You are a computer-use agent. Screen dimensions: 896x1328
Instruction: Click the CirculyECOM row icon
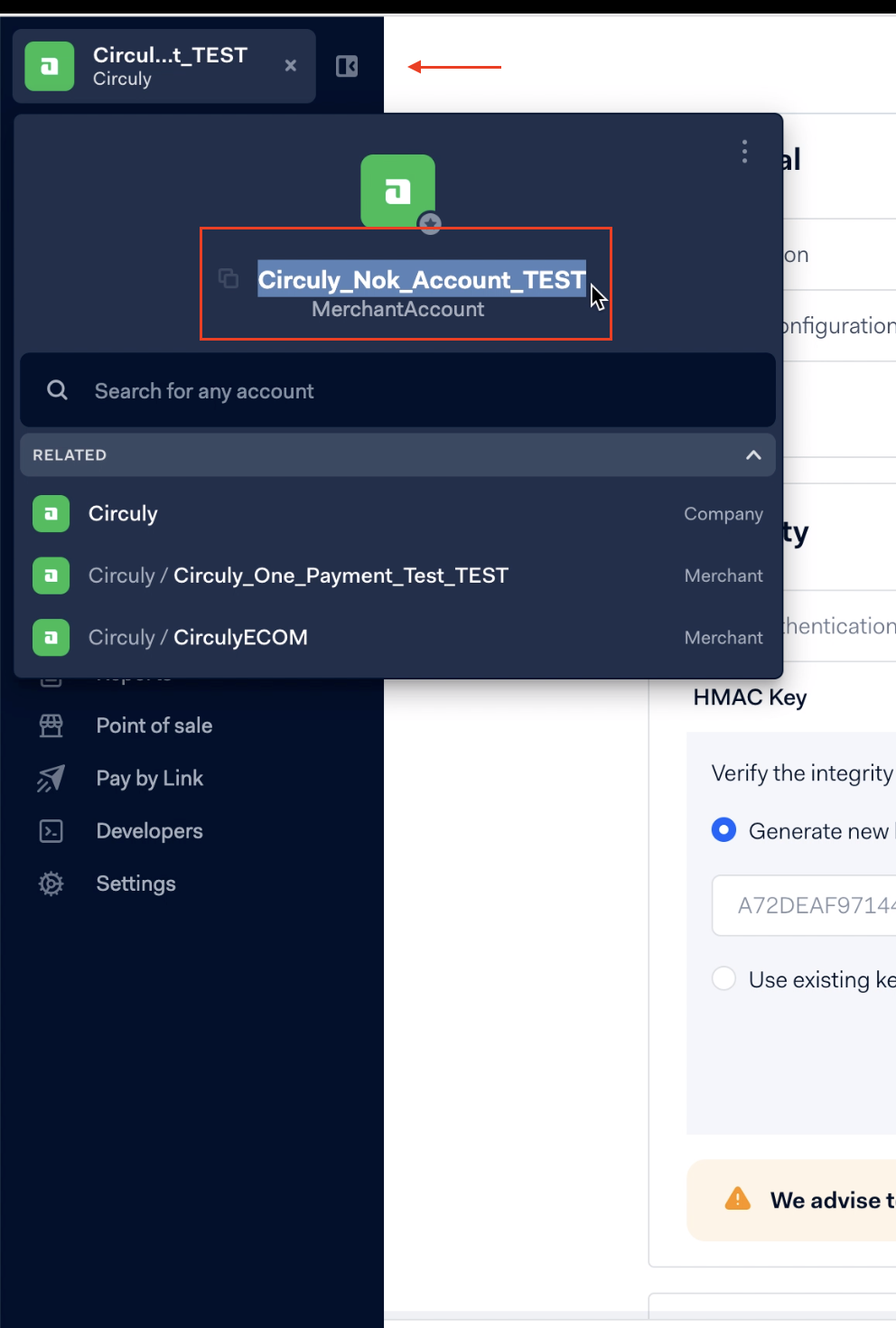pos(51,637)
